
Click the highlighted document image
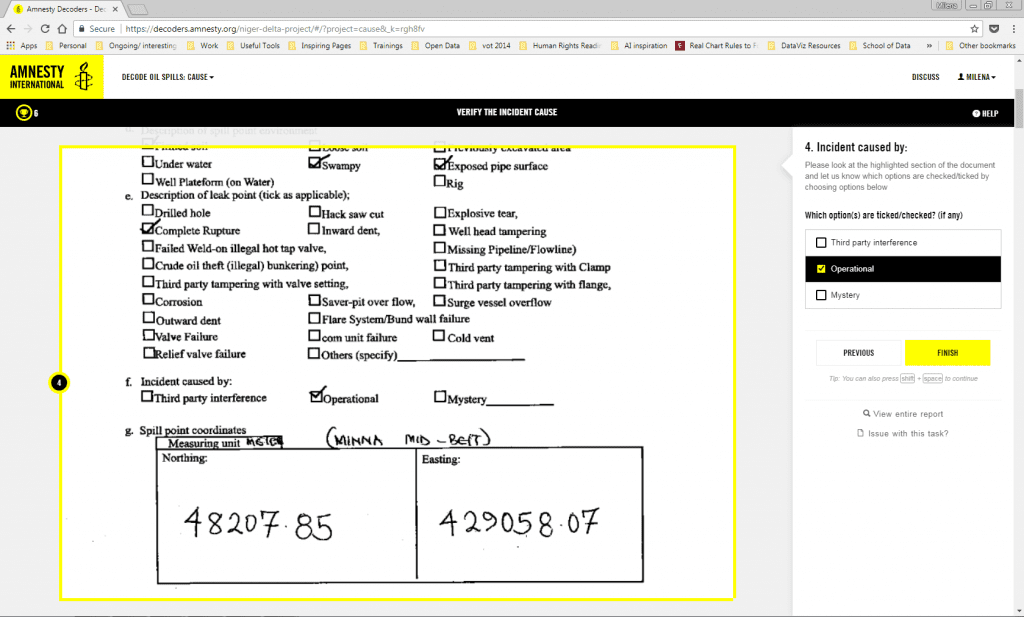[397, 372]
